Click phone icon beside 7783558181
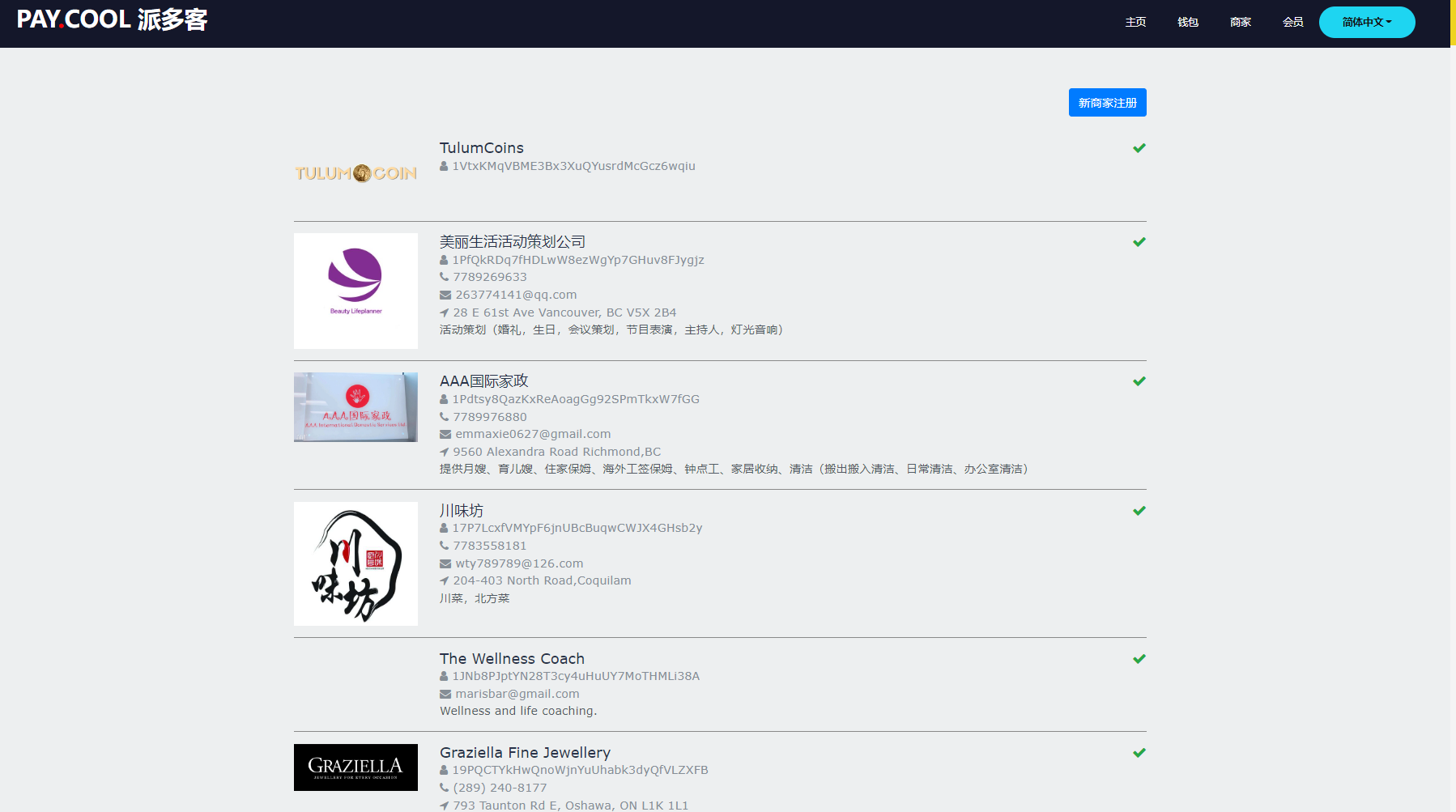 (444, 546)
